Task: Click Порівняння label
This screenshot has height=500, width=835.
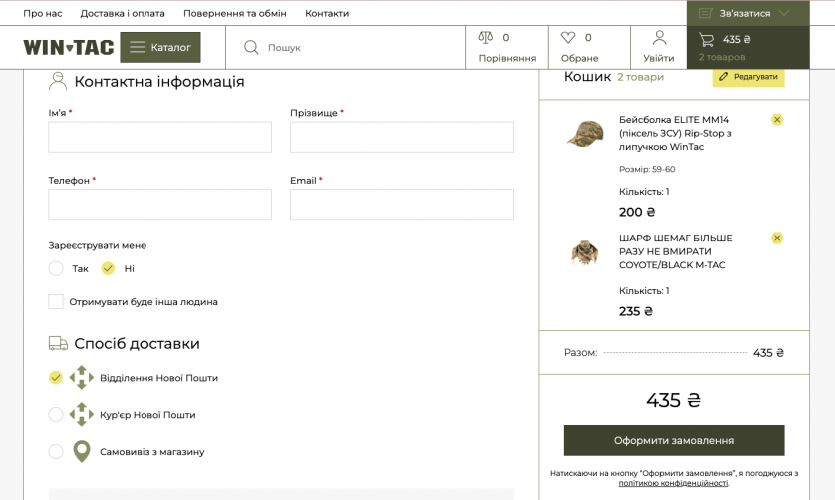Action: coord(507,58)
